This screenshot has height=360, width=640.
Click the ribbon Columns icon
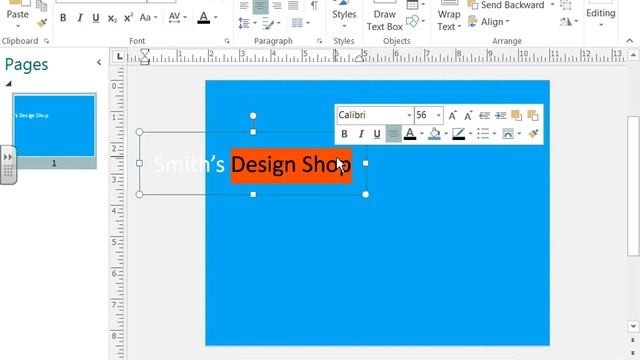coord(297,23)
